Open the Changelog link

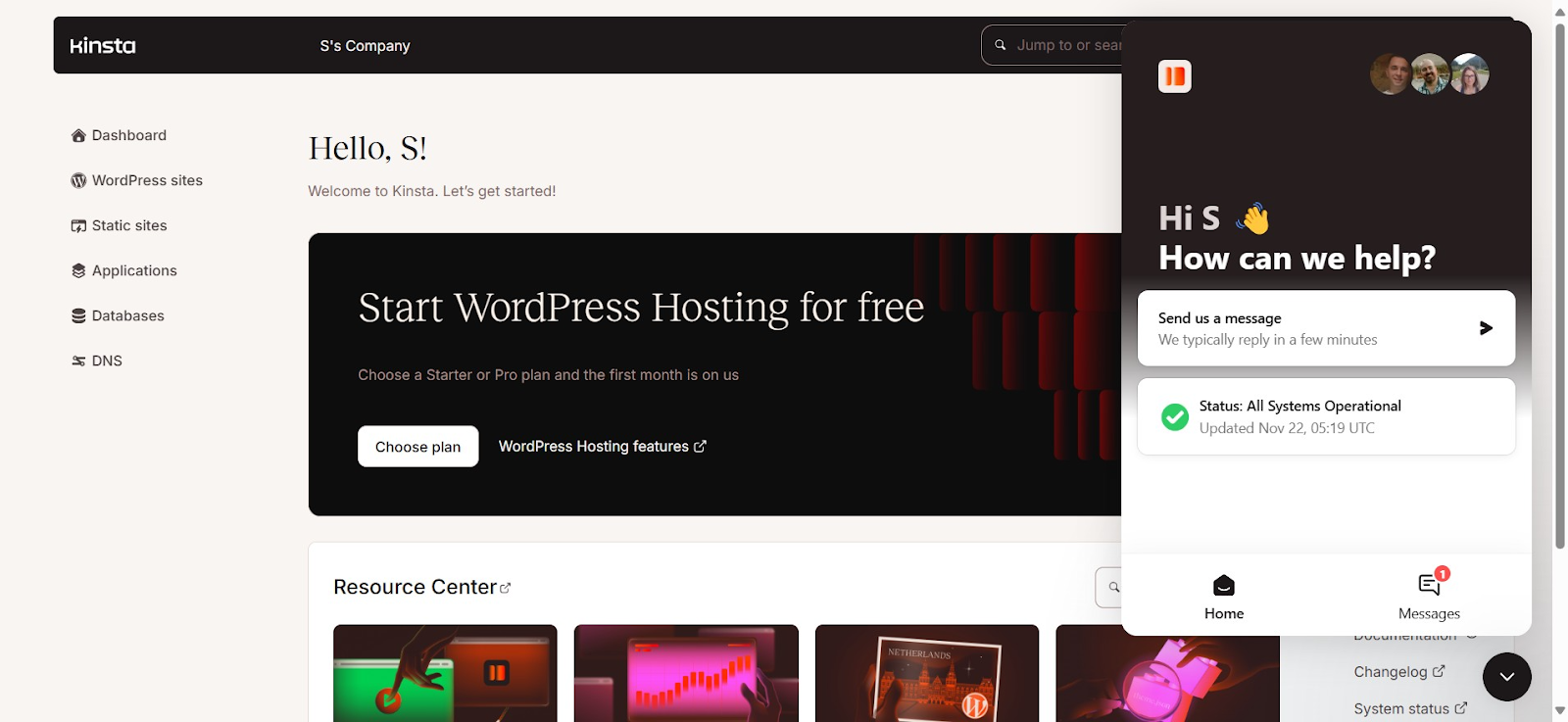1399,672
